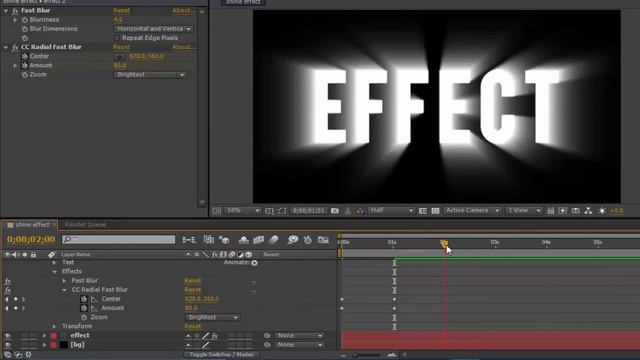
Task: Select the shine effect composition viewer tab
Action: [243, 2]
